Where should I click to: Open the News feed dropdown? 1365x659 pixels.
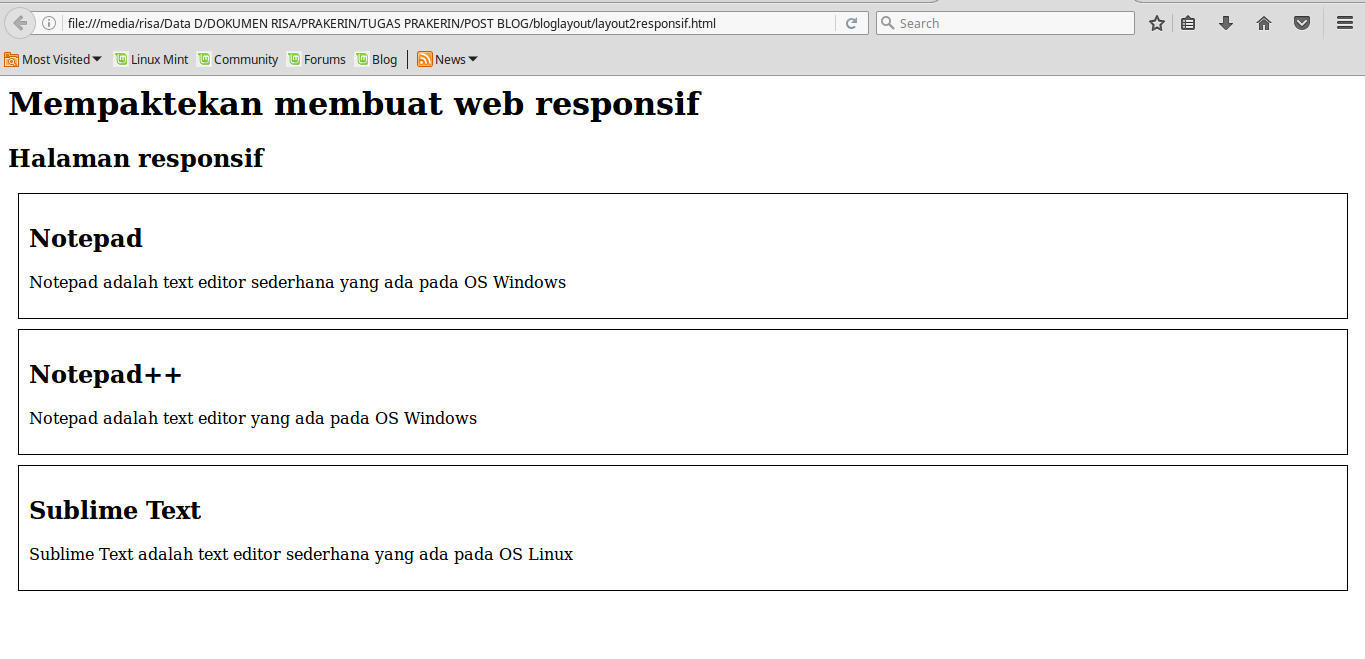coord(447,59)
